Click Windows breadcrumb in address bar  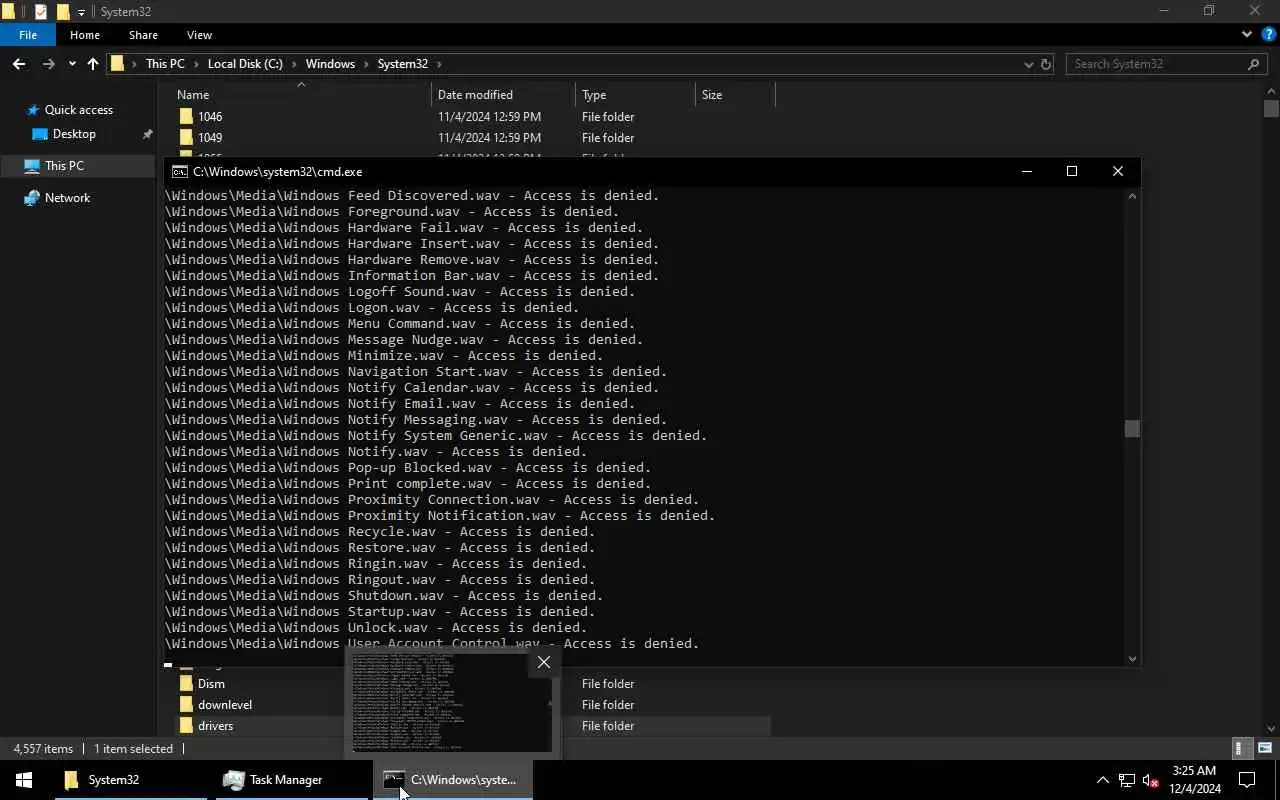(x=330, y=64)
